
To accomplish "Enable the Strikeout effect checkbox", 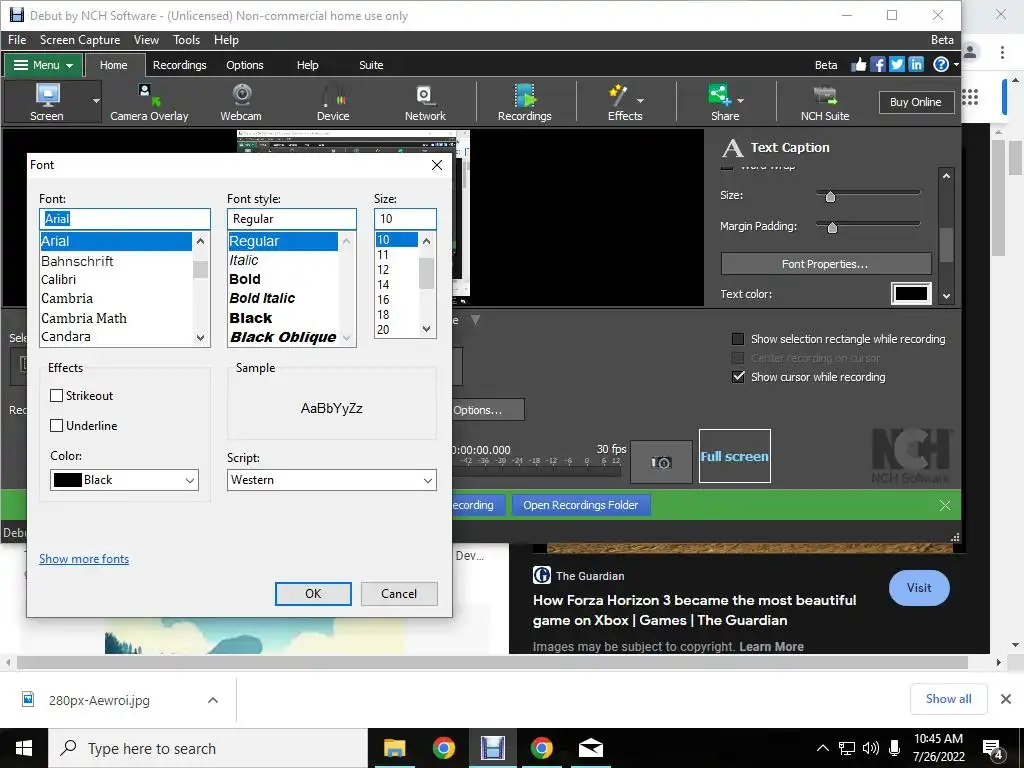I will pyautogui.click(x=57, y=396).
